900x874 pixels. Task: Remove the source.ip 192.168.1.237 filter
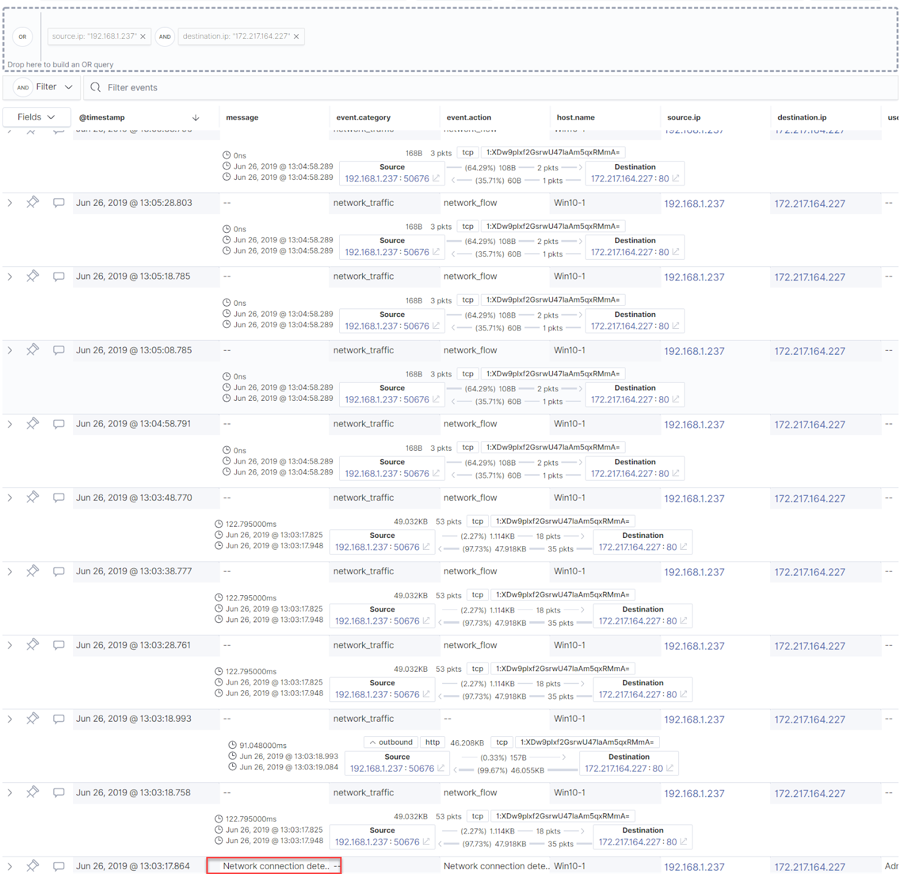click(143, 37)
